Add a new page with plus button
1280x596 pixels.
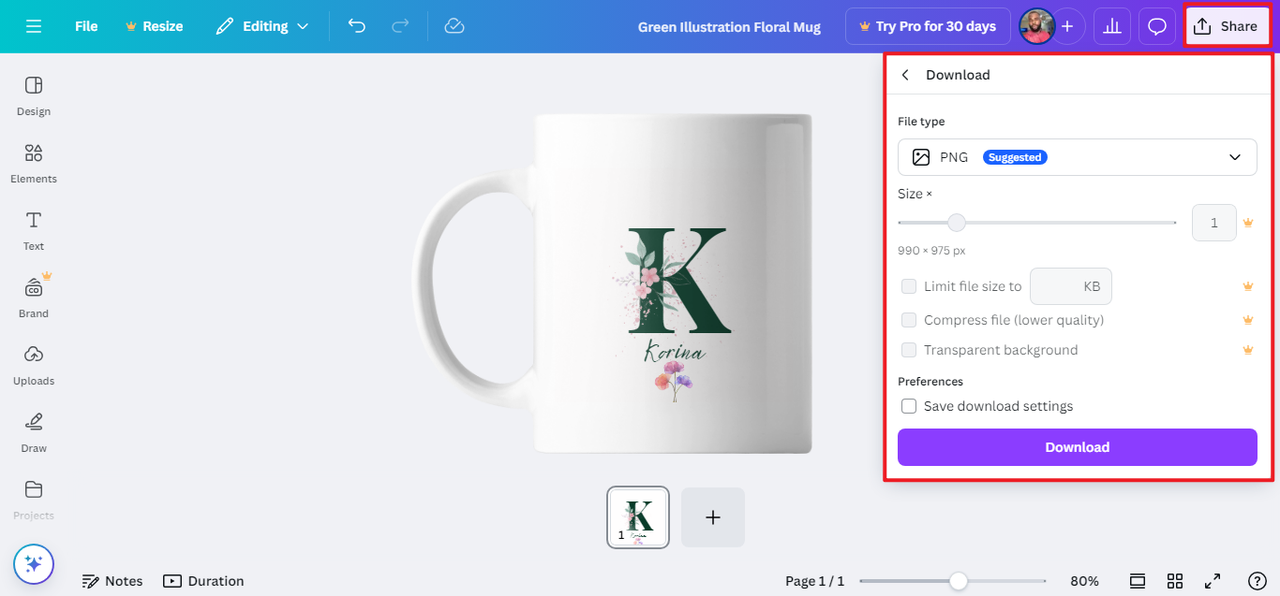click(x=713, y=517)
